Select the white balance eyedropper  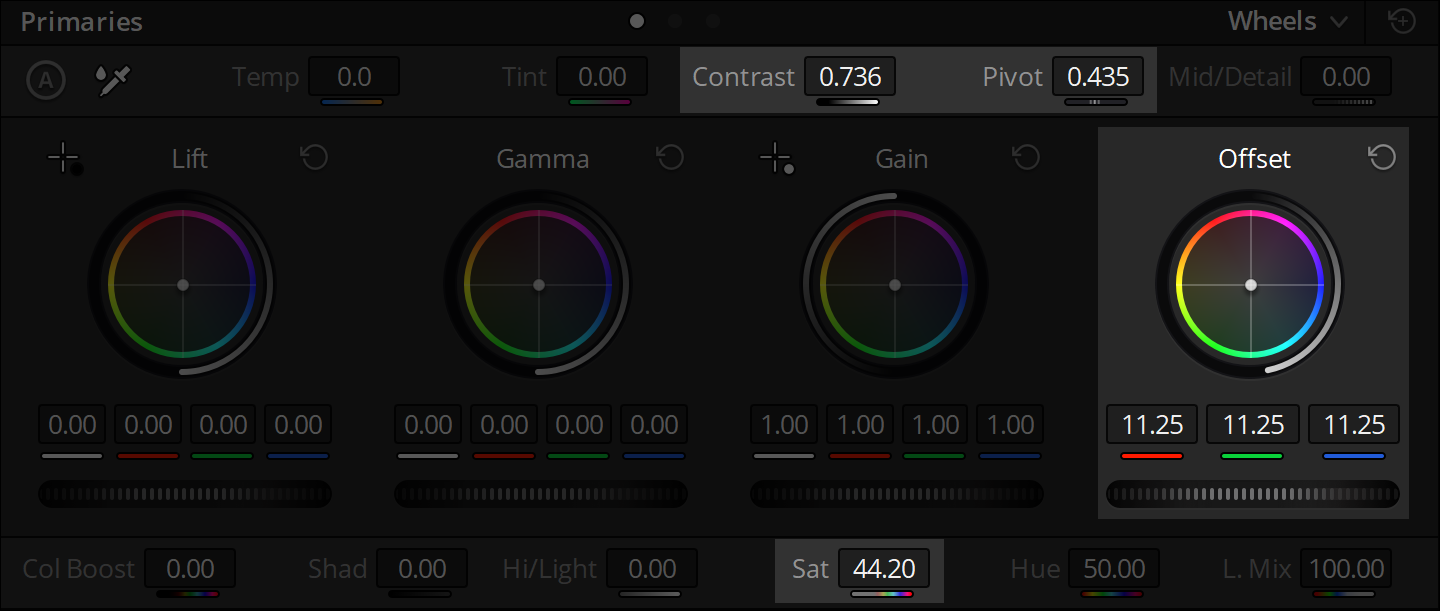click(x=113, y=80)
